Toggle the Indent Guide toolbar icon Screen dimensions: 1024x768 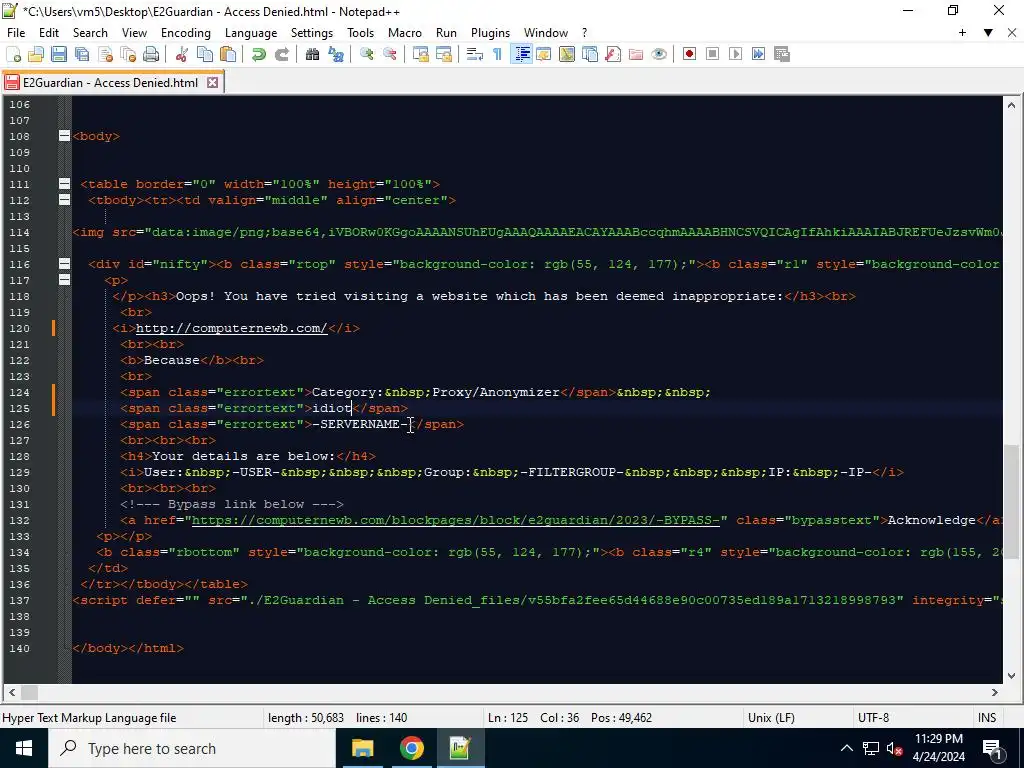(521, 54)
